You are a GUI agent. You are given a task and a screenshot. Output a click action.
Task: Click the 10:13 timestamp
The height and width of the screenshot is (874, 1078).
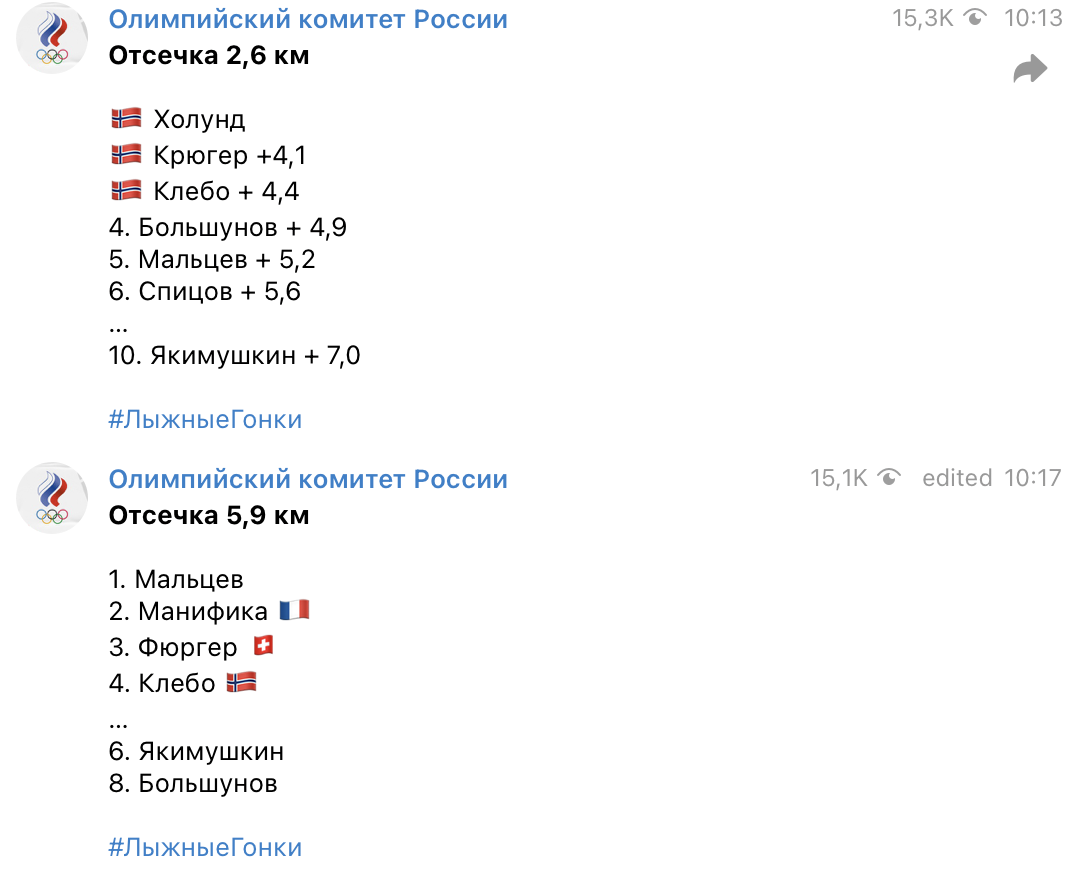click(1033, 18)
